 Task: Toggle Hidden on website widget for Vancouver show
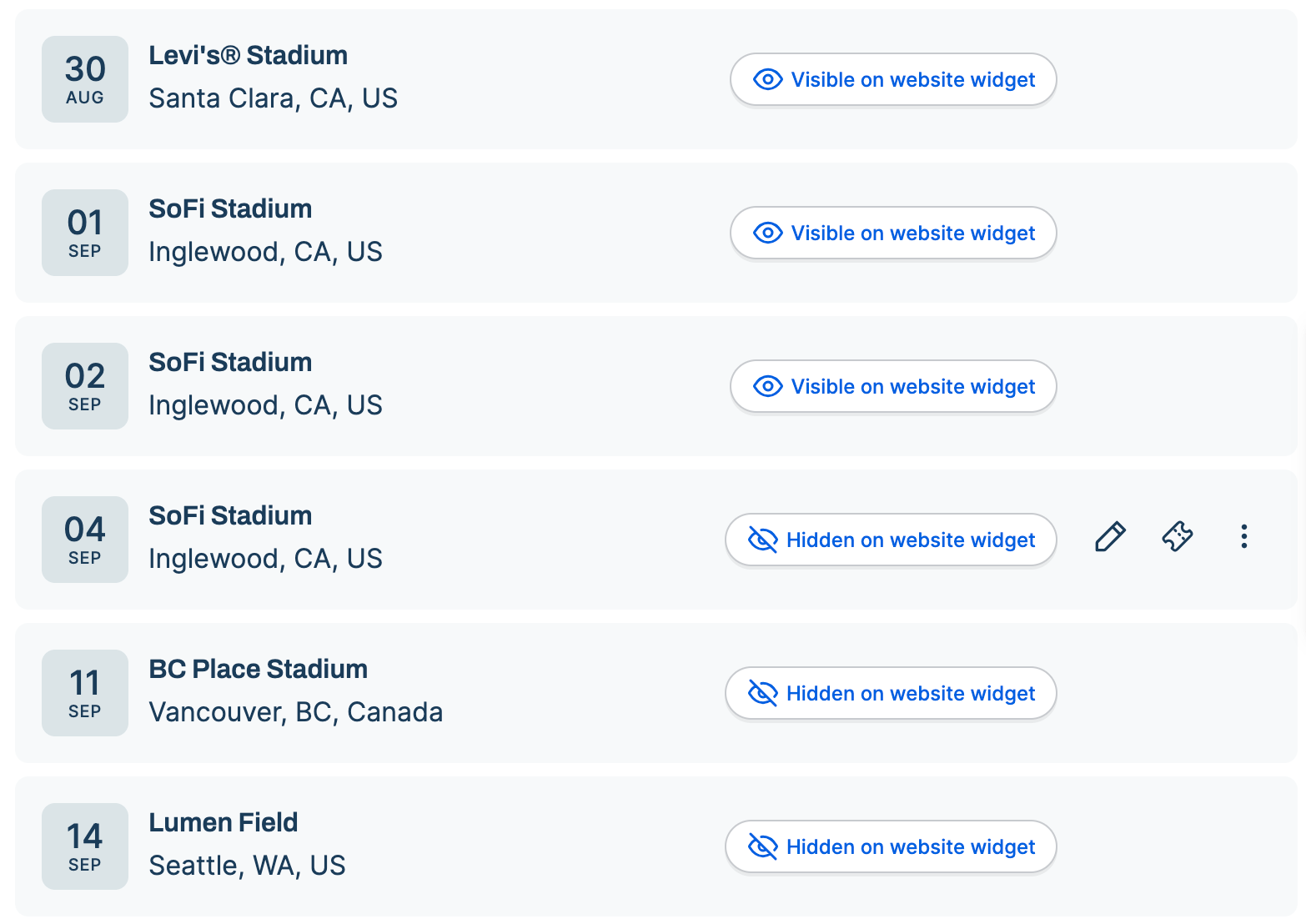pos(891,693)
